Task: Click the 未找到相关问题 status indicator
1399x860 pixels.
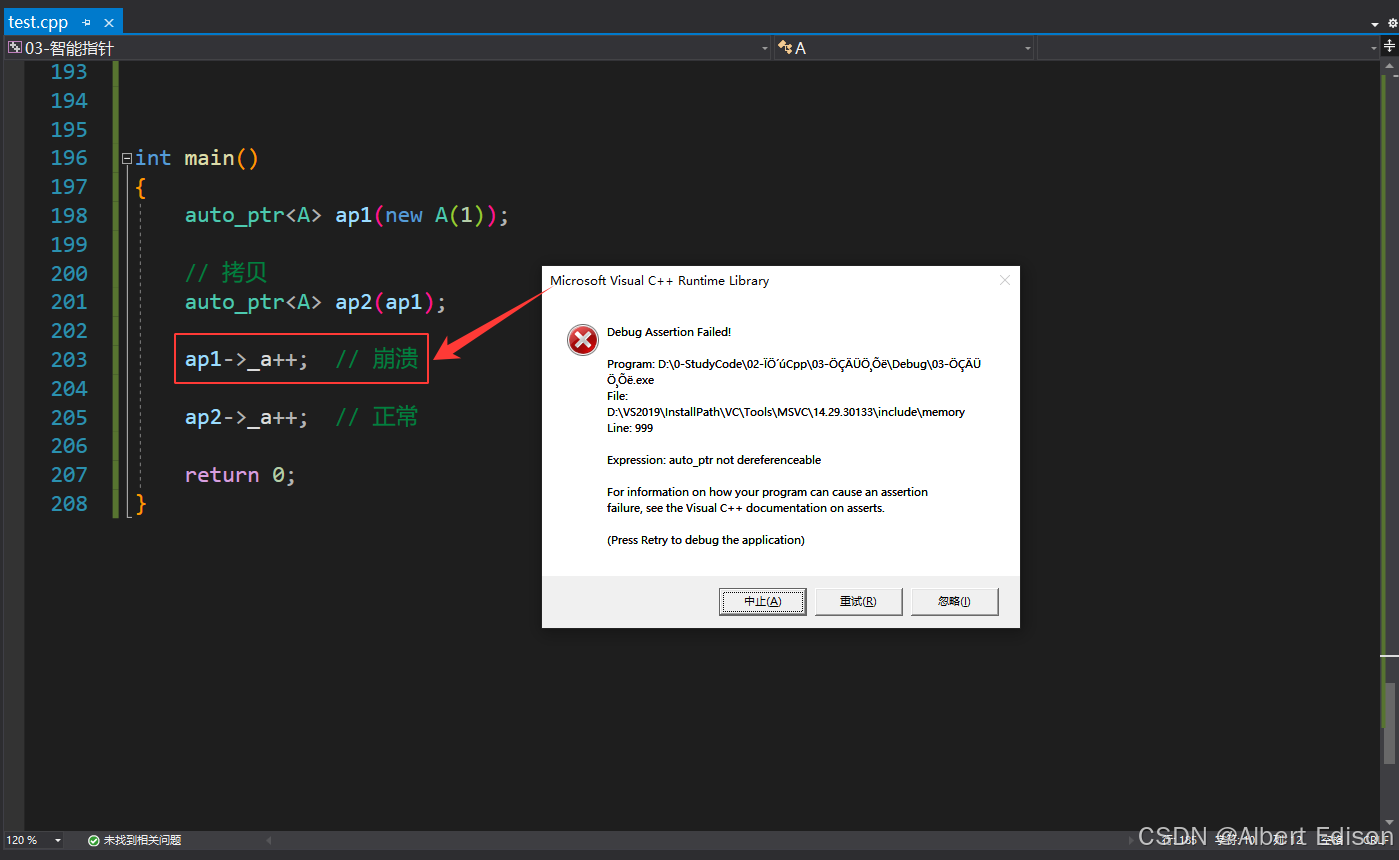Action: coord(134,840)
